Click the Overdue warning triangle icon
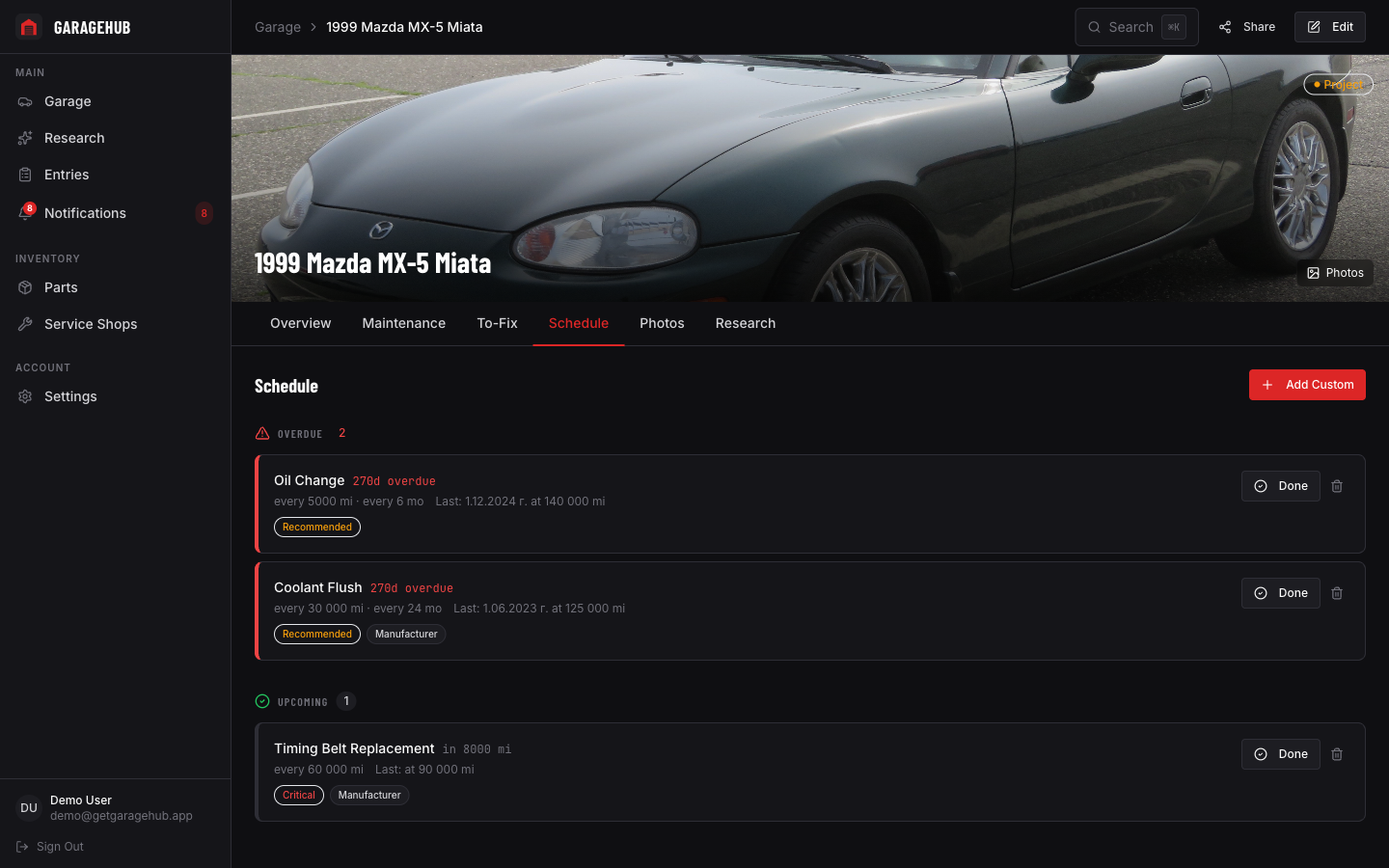 point(262,433)
